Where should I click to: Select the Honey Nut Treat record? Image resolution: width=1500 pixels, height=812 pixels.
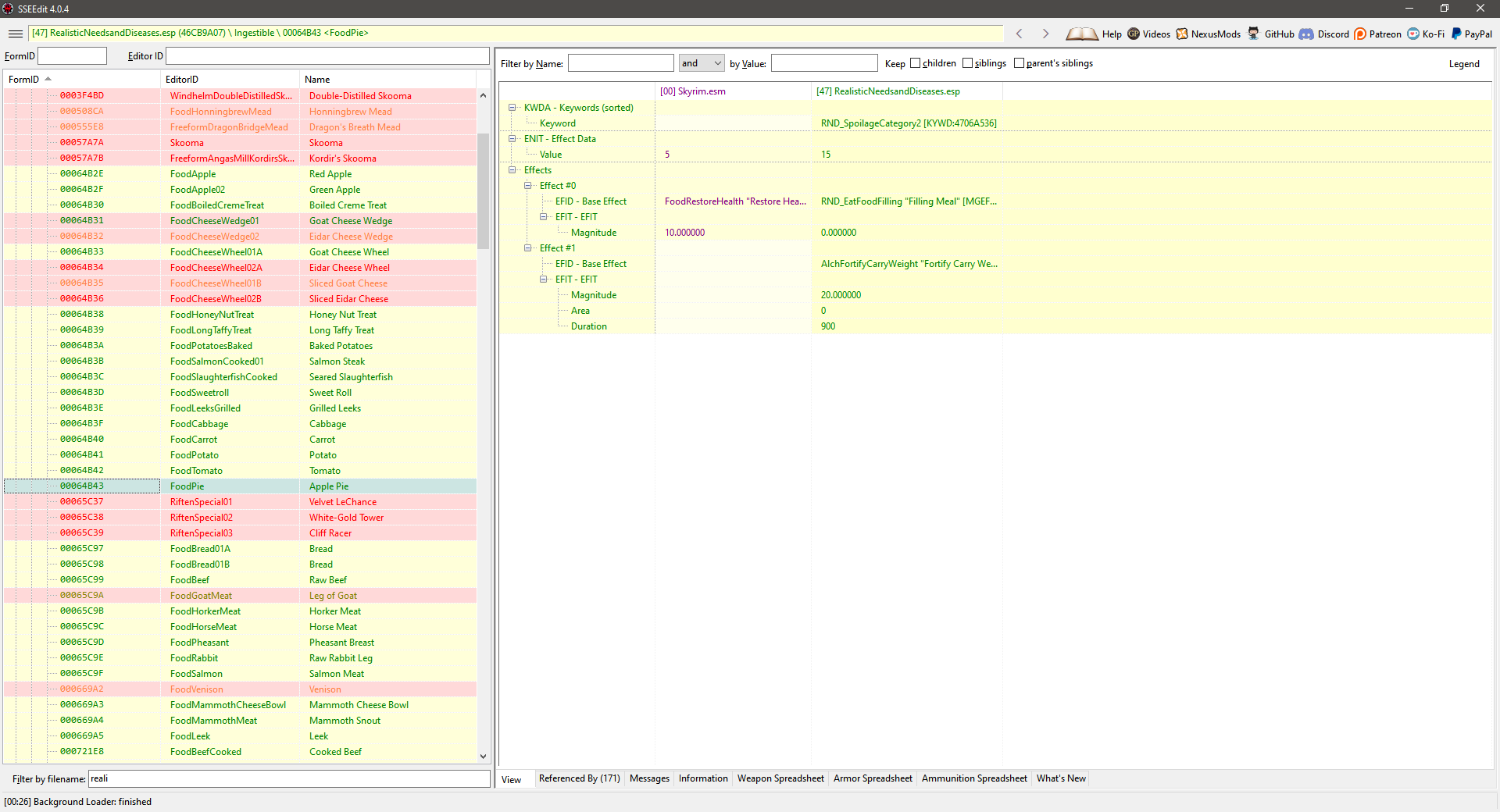point(240,315)
